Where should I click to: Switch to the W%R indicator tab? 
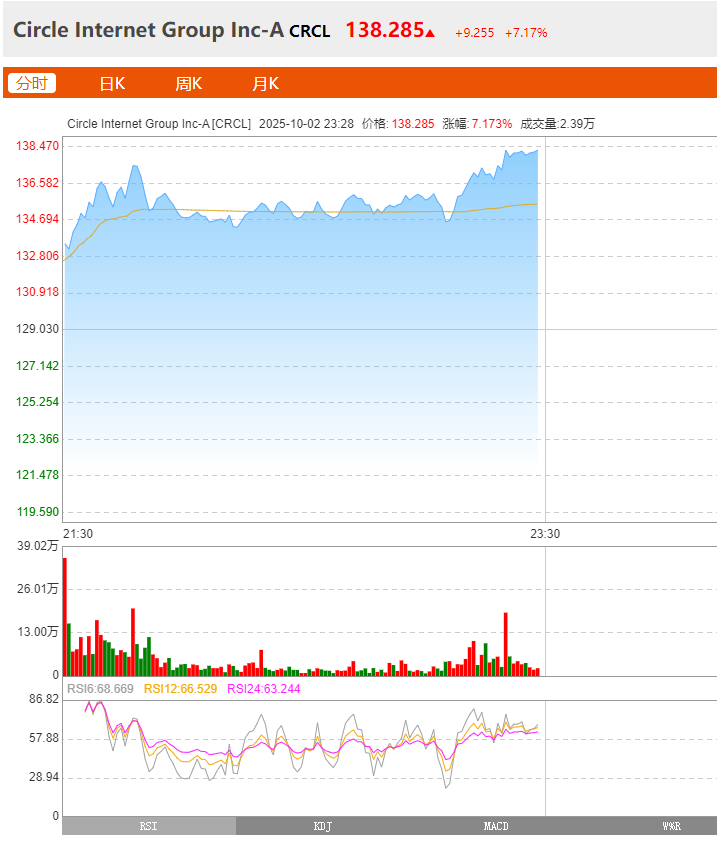coord(671,826)
